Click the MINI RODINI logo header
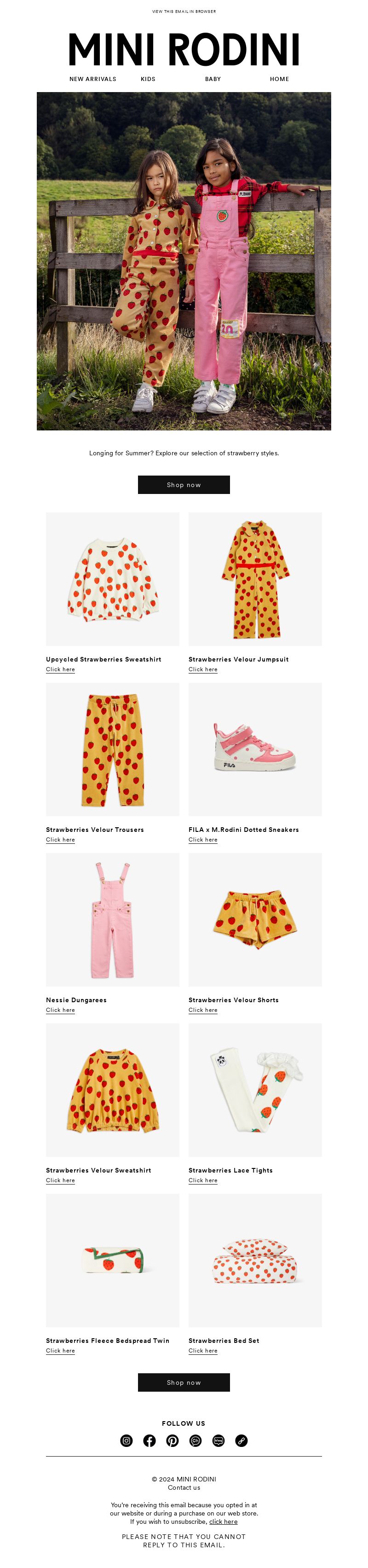 184,49
